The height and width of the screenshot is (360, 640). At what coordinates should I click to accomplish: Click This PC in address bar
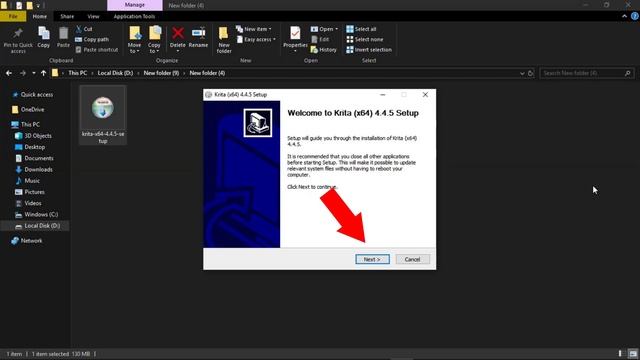click(x=78, y=73)
